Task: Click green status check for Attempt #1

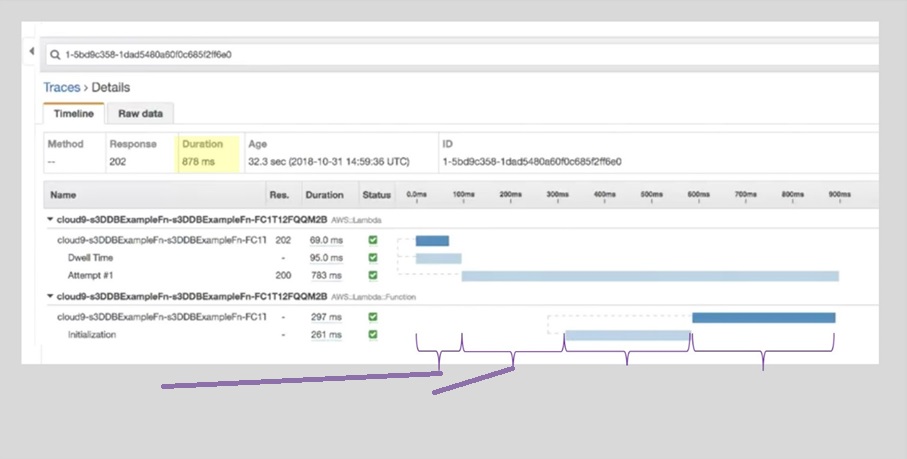Action: [x=373, y=275]
